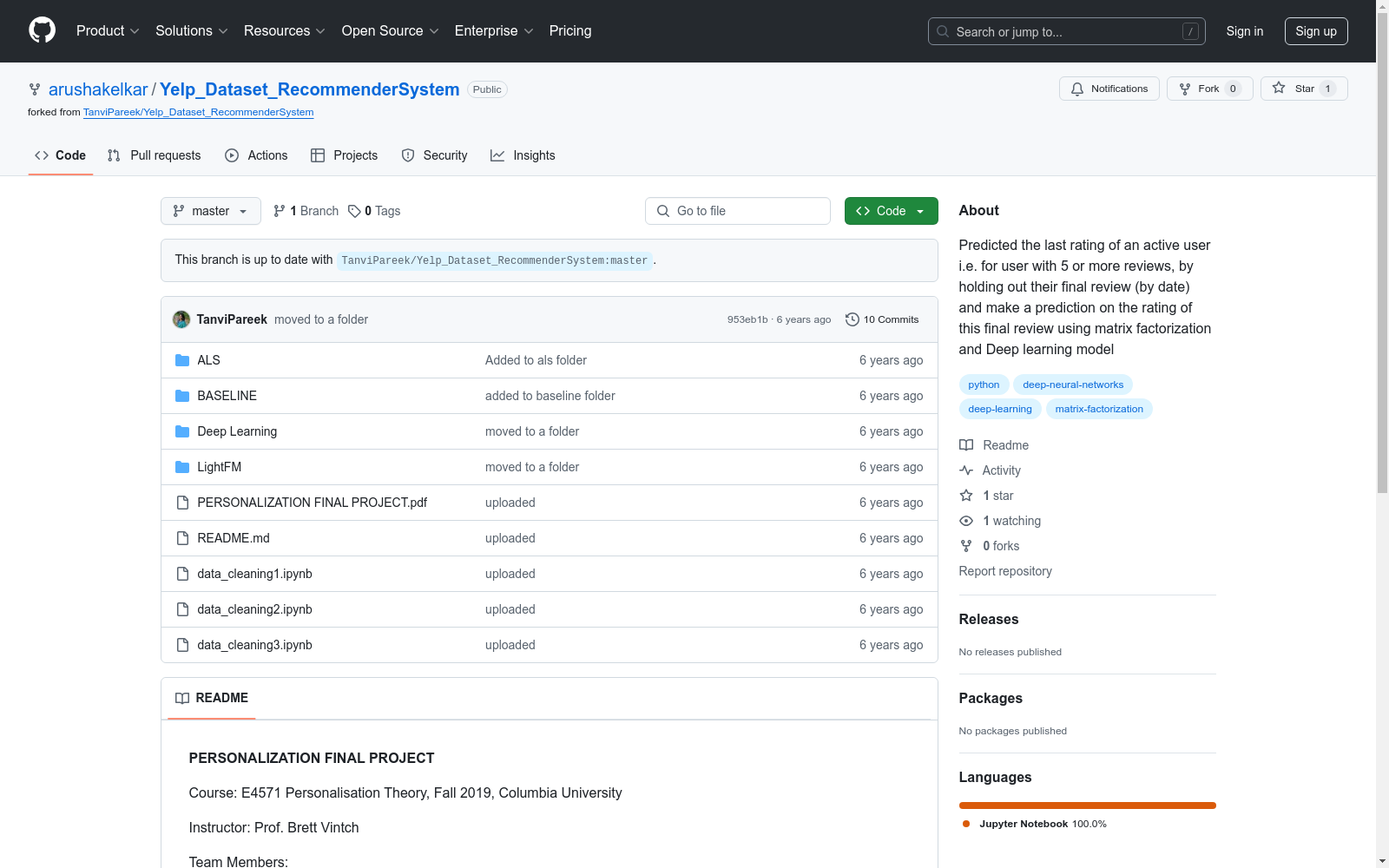
Task: Switch to the Pull requests tab
Action: [154, 155]
